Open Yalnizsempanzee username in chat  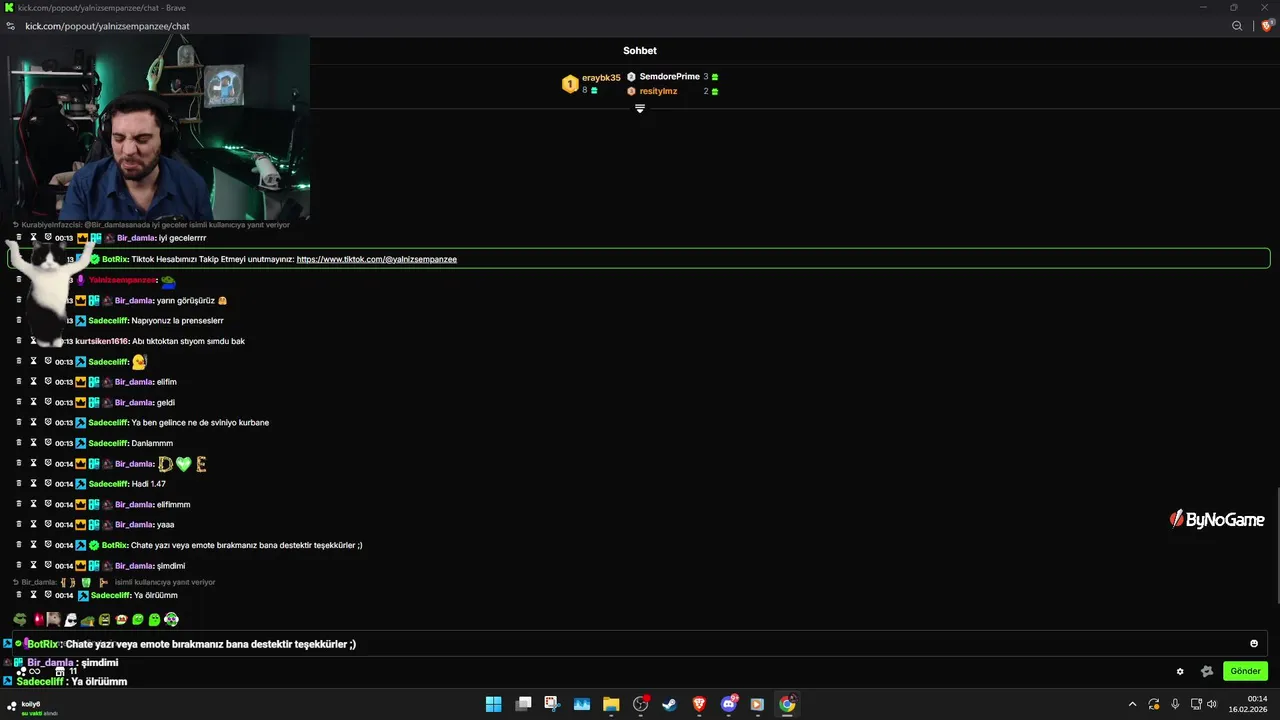tap(122, 280)
